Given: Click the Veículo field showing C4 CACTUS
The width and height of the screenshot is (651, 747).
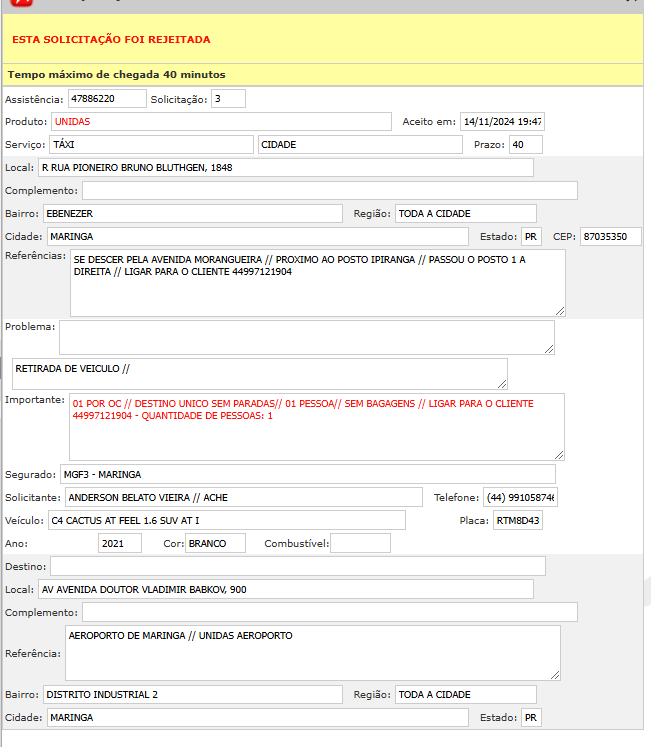Looking at the screenshot, I should (x=227, y=521).
